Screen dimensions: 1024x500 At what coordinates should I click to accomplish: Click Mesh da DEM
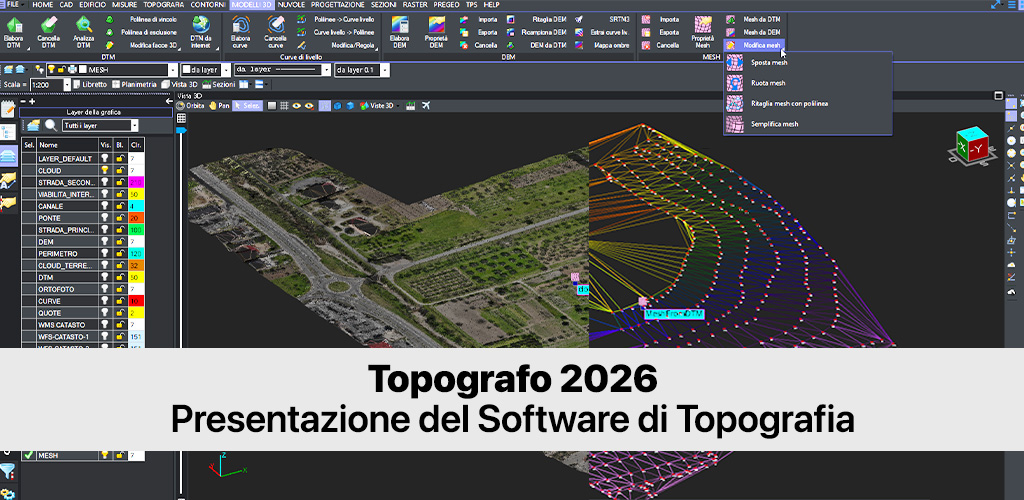[x=753, y=32]
